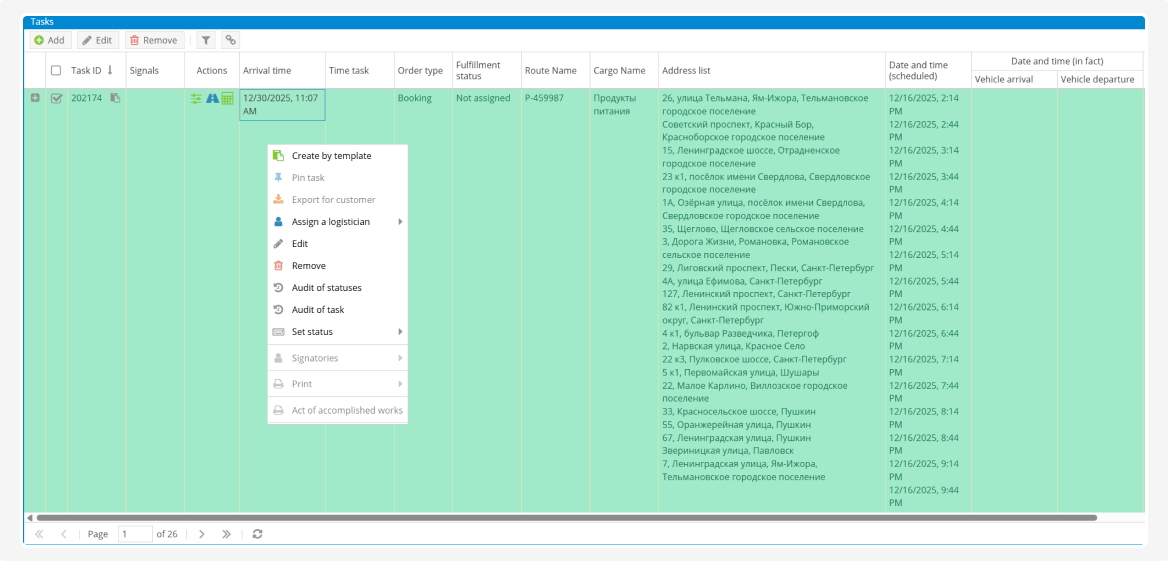Choose Audit of statuses menu entry
Image resolution: width=1168 pixels, height=561 pixels.
click(326, 288)
